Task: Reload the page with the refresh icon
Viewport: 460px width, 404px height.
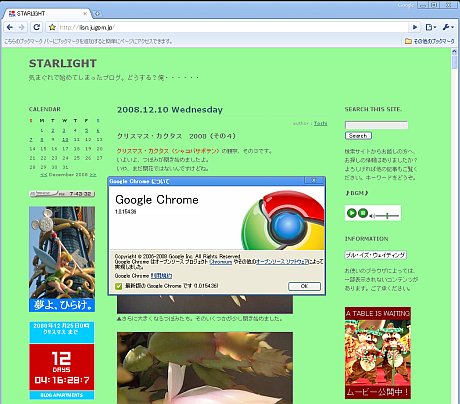Action: (37, 27)
